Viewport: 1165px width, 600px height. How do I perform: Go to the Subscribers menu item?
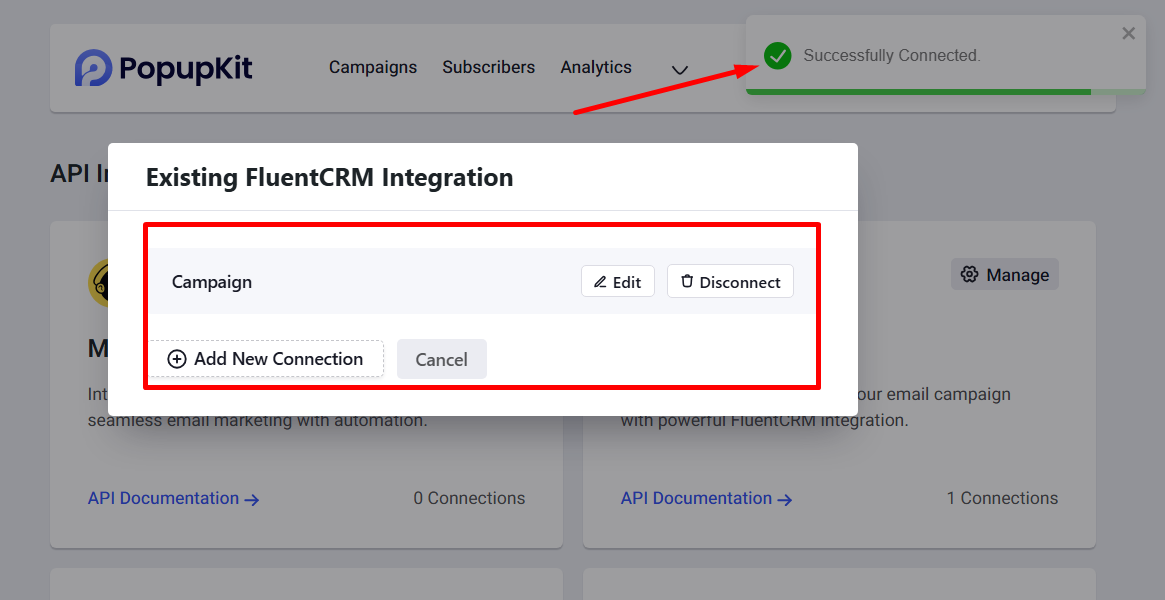point(488,68)
